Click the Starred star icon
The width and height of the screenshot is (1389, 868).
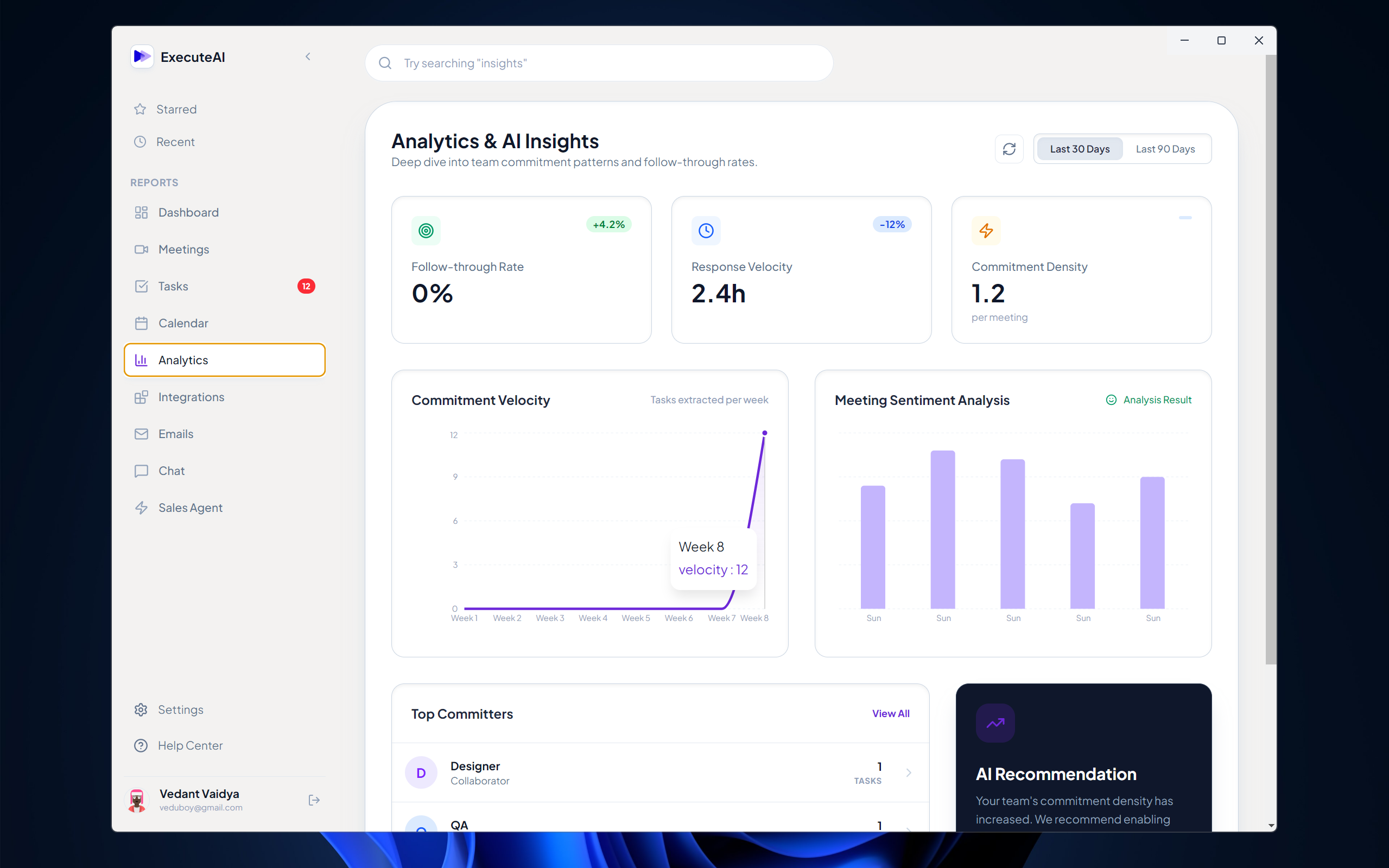140,109
